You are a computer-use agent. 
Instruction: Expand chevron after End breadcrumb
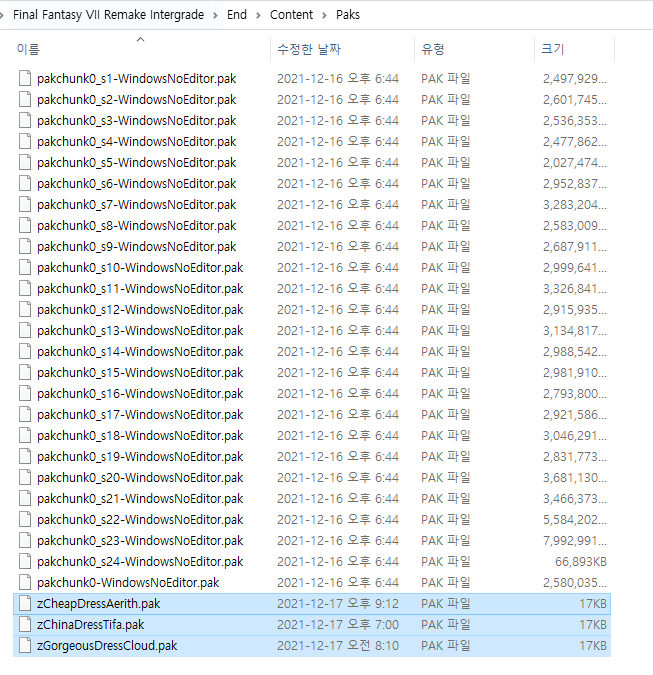[x=258, y=15]
